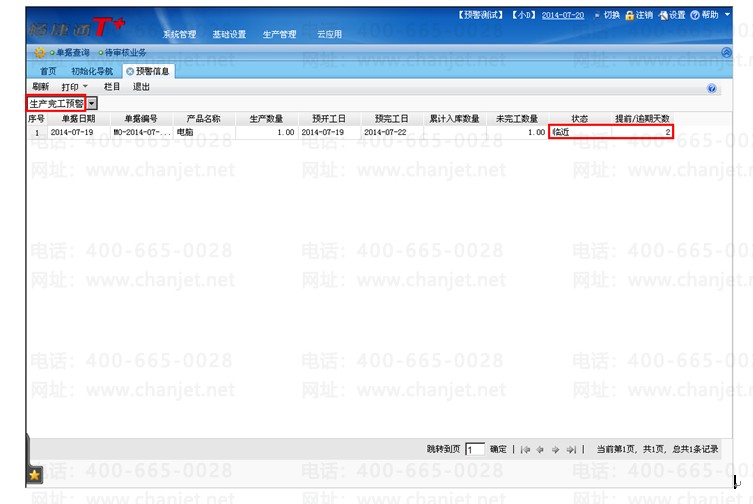Click the 切换 switch icon

(x=597, y=15)
